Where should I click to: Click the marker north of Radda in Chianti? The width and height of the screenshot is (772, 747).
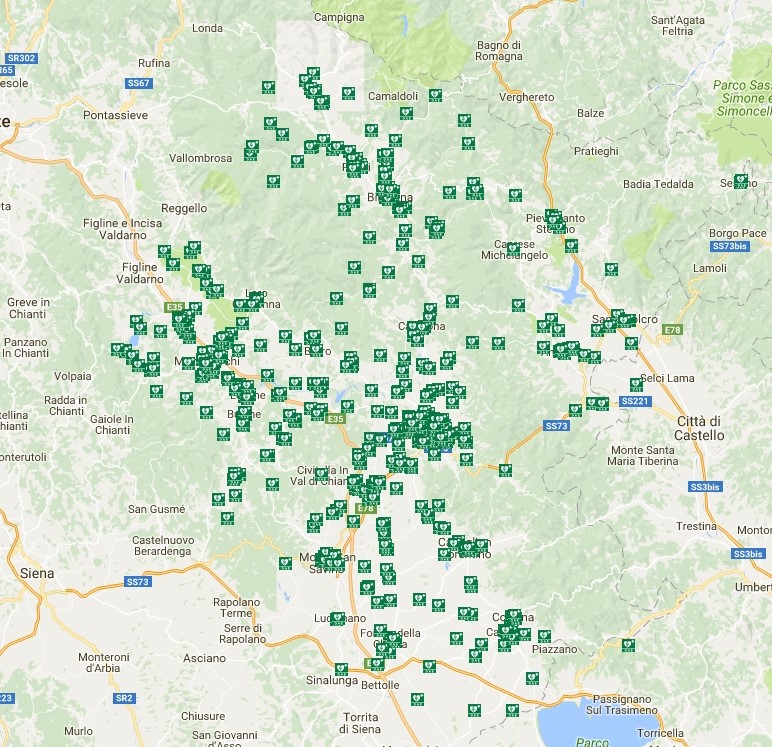tap(155, 391)
